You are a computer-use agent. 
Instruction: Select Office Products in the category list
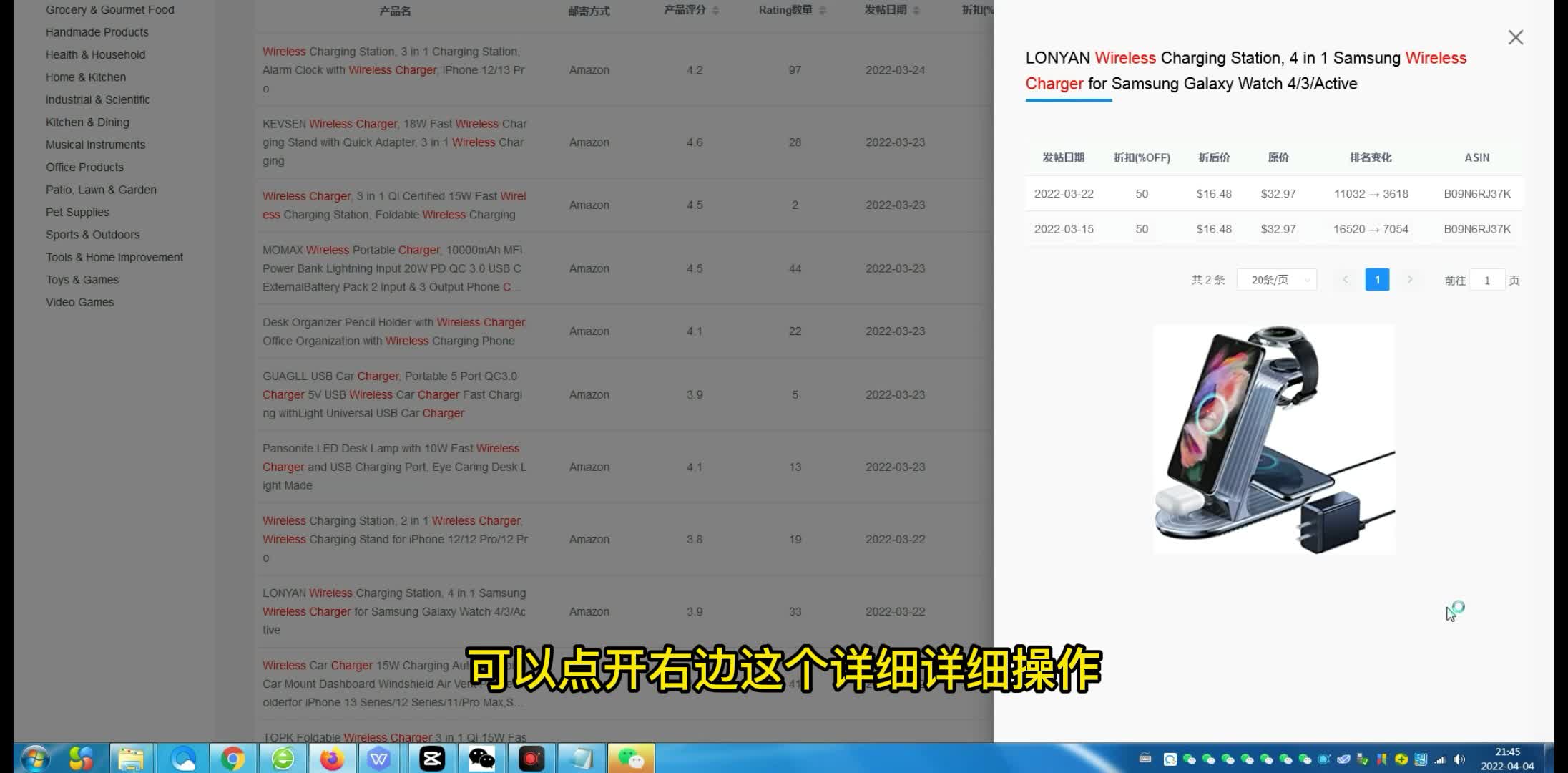tap(84, 167)
